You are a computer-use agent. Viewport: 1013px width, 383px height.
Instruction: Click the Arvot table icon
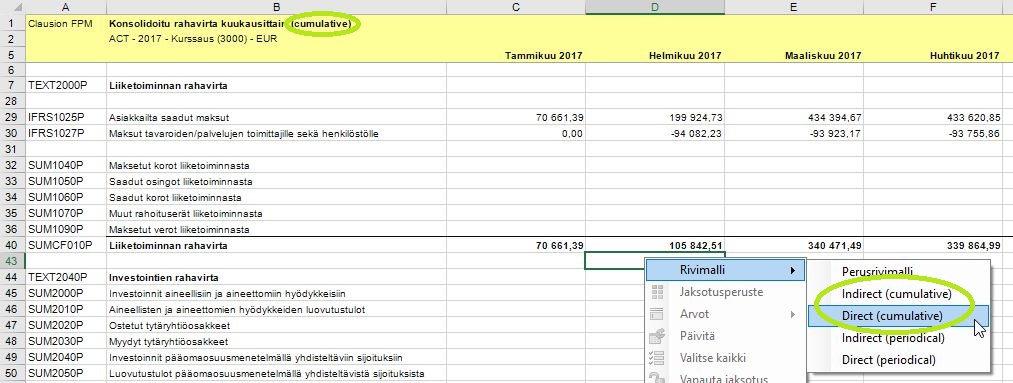pyautogui.click(x=657, y=315)
